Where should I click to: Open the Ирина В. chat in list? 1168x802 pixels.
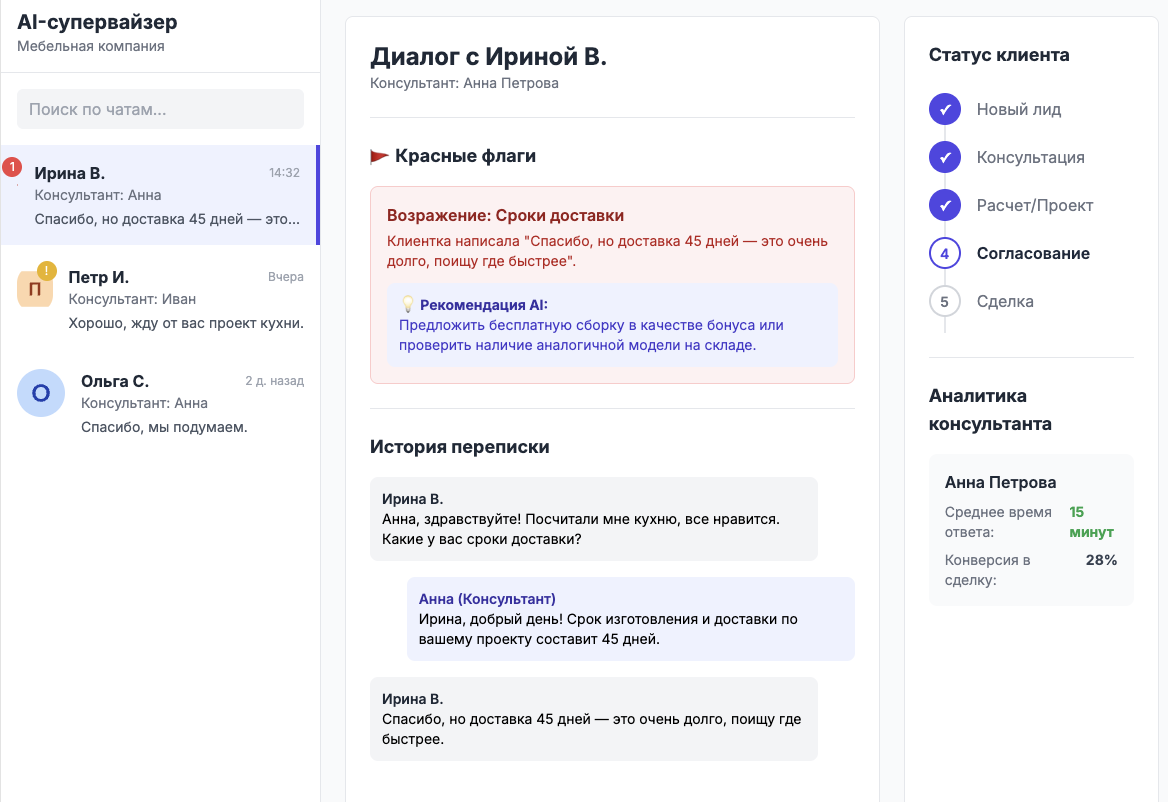[x=160, y=195]
